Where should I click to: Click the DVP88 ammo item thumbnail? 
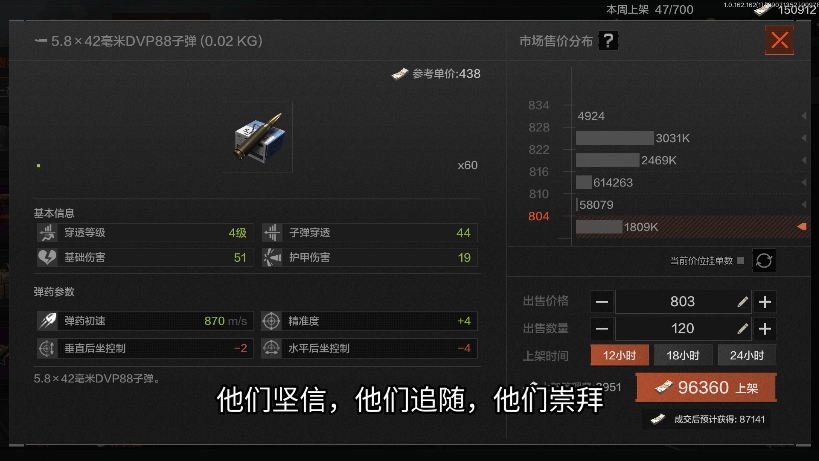click(259, 138)
